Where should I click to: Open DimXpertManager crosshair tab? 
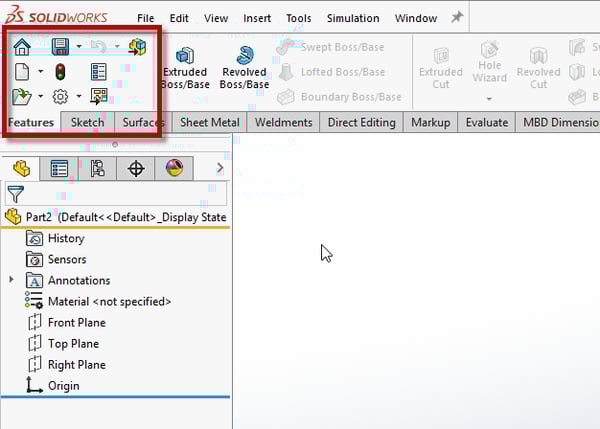136,168
